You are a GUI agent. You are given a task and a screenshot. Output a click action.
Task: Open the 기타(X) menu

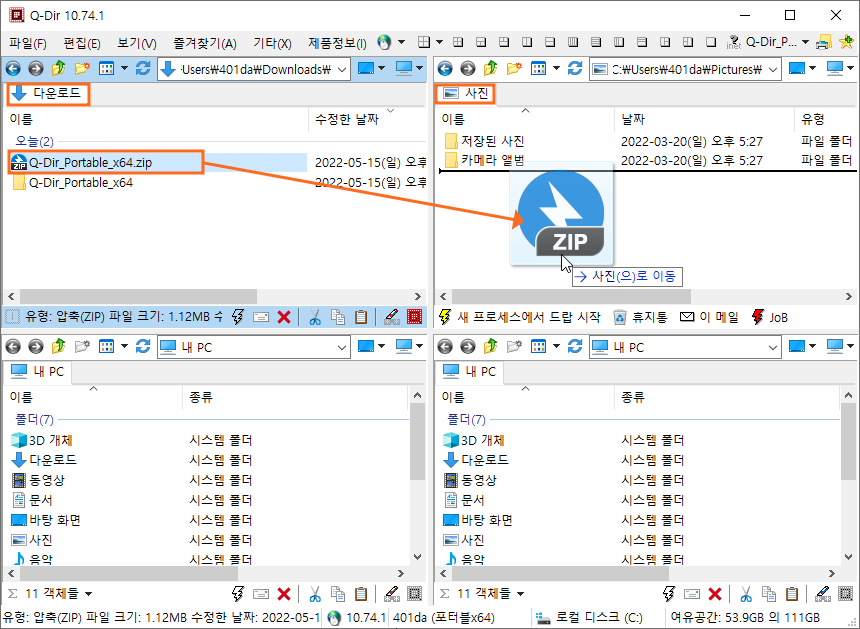coord(273,43)
